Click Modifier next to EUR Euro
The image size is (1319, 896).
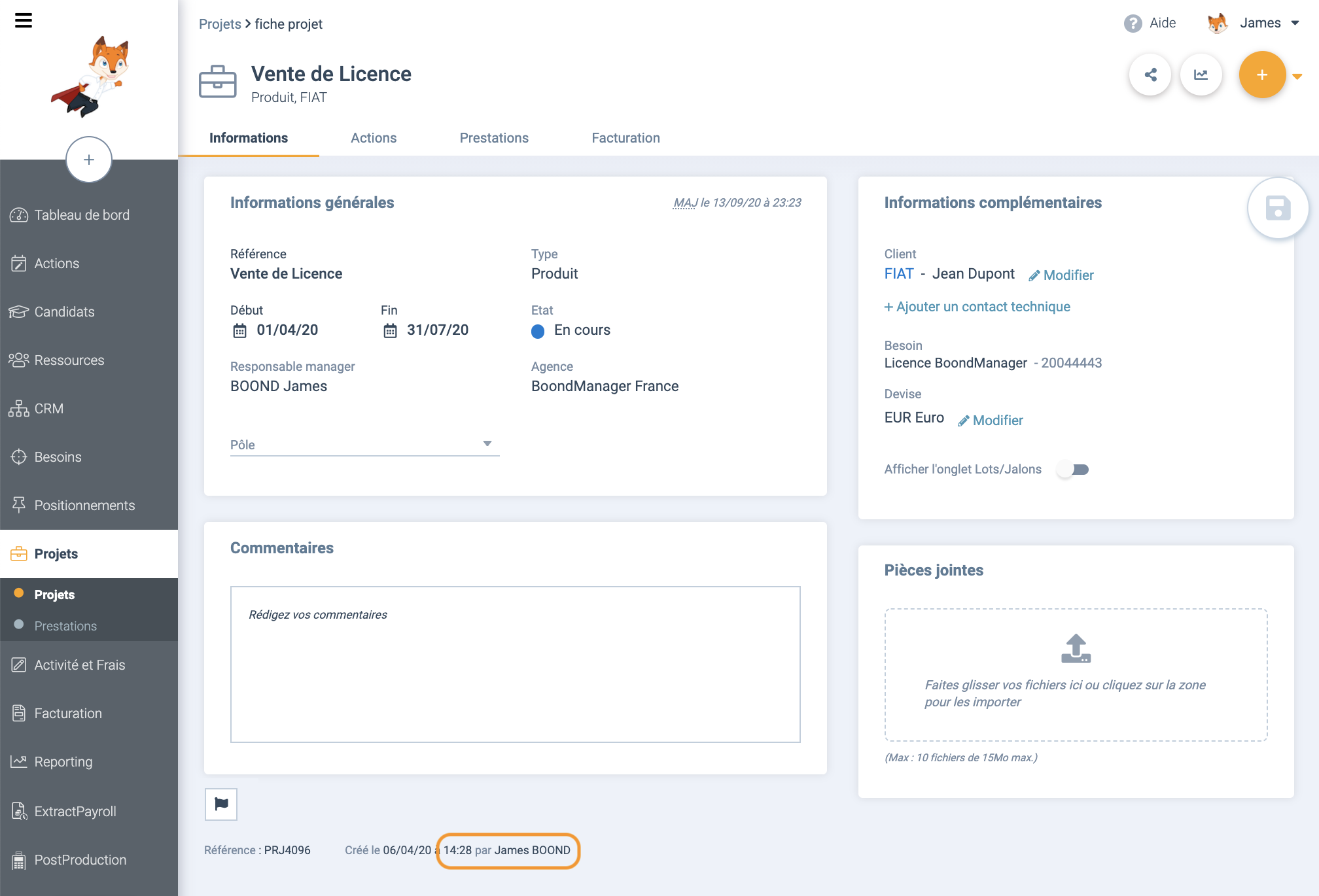991,421
